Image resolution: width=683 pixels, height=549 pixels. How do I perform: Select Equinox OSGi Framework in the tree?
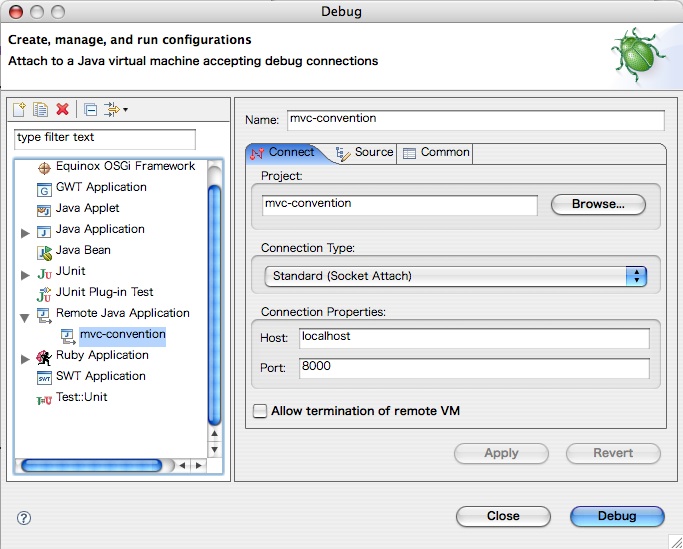pos(125,166)
